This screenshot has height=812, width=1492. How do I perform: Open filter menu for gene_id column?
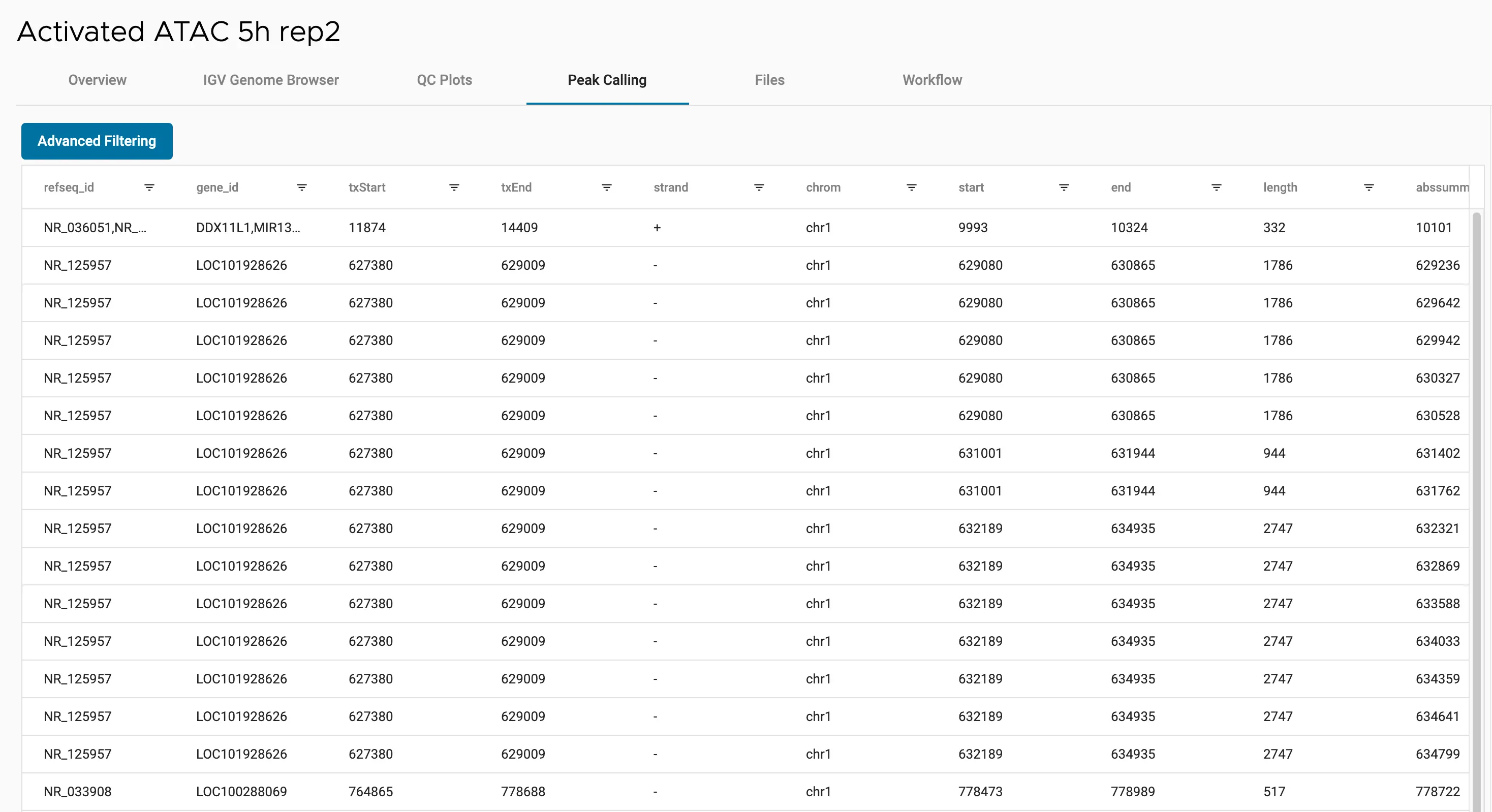(x=302, y=188)
